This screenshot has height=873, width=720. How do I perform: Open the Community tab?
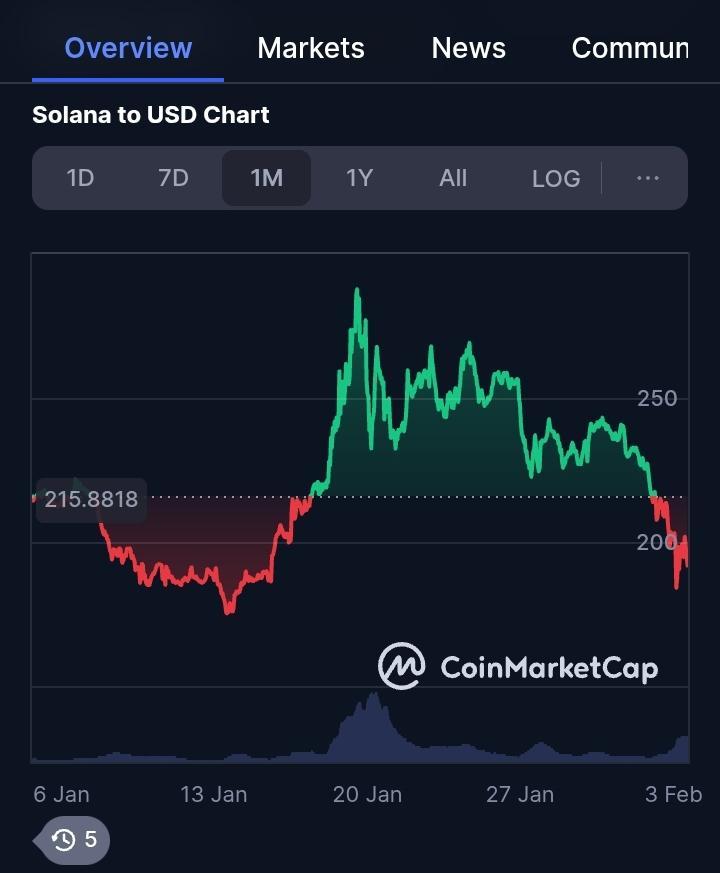pos(630,48)
